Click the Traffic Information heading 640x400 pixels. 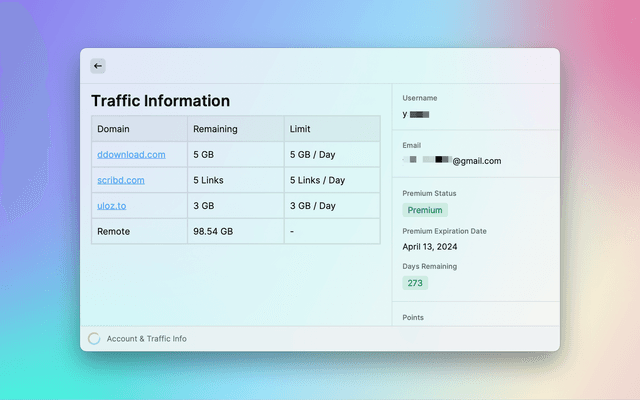click(160, 101)
